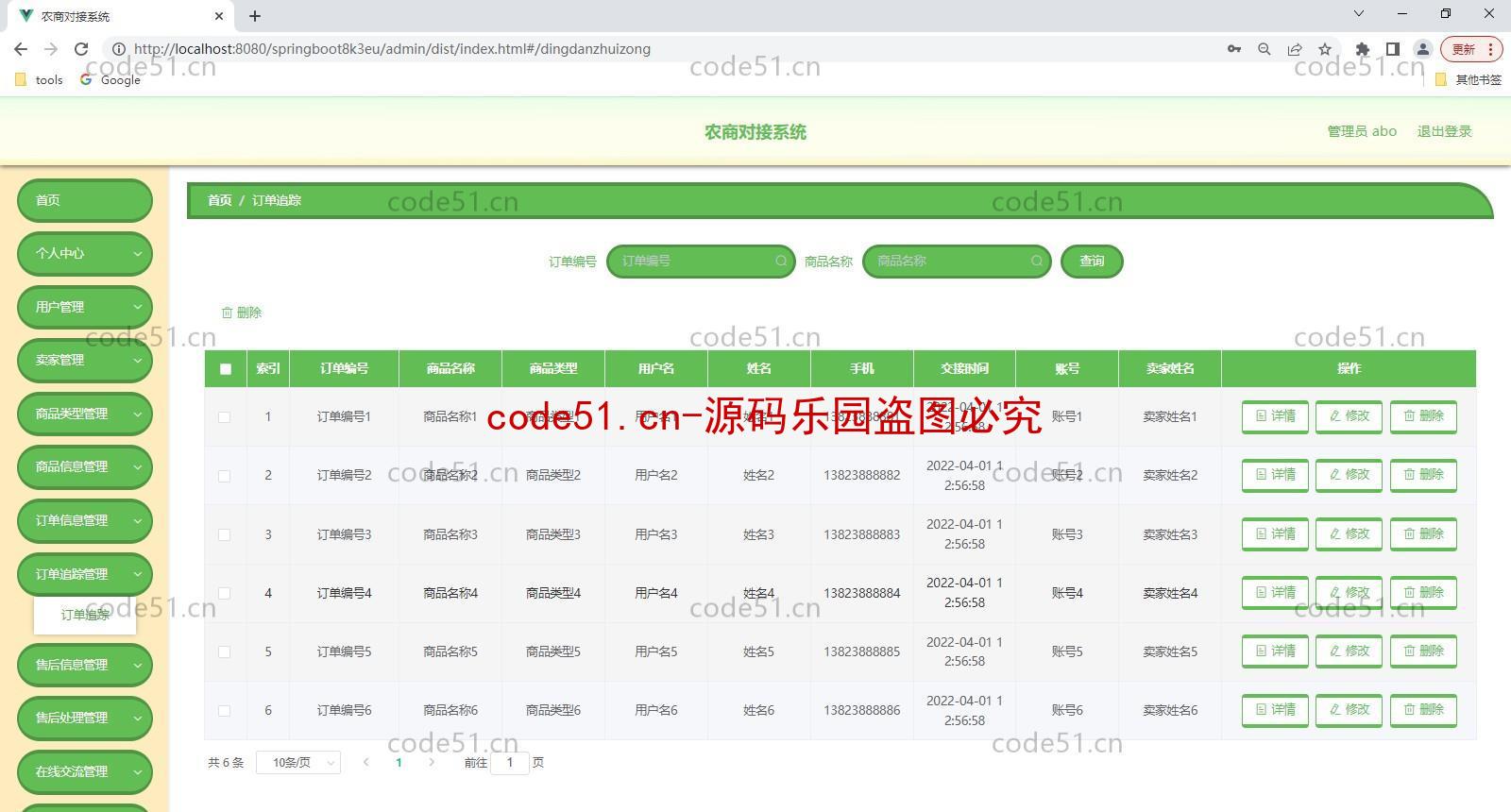Screen dimensions: 1511x812
Task: Click 修改 for the 订单编号3 row
Action: [x=1349, y=534]
